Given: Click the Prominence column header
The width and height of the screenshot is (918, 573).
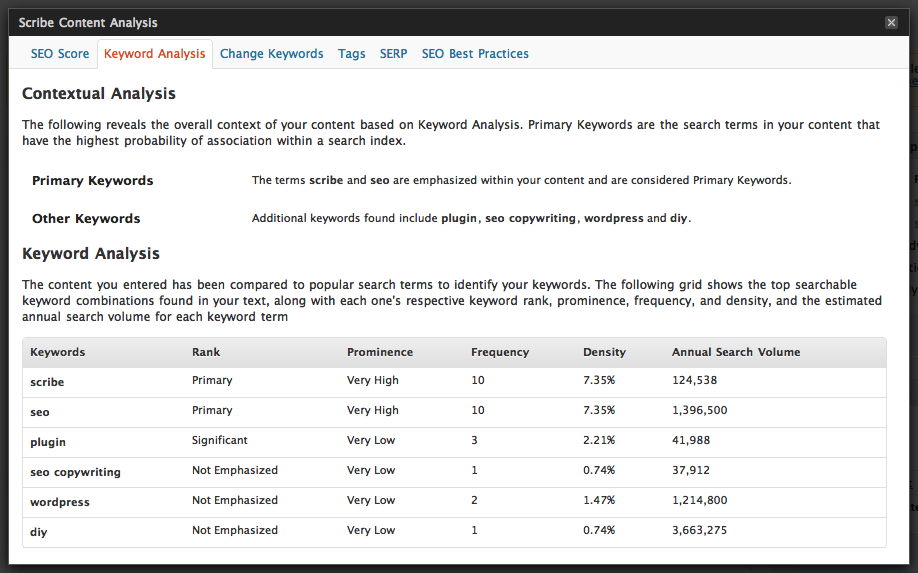Looking at the screenshot, I should (x=380, y=352).
